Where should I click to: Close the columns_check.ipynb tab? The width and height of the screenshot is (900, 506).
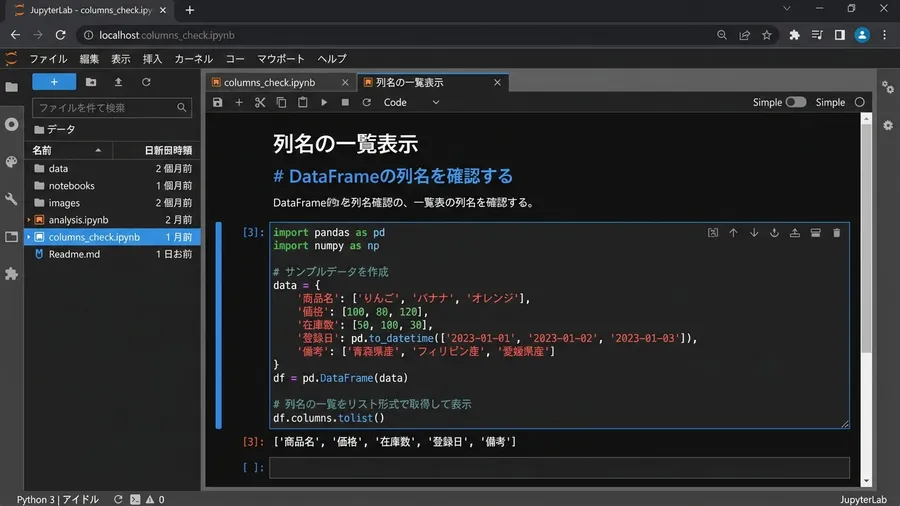345,83
